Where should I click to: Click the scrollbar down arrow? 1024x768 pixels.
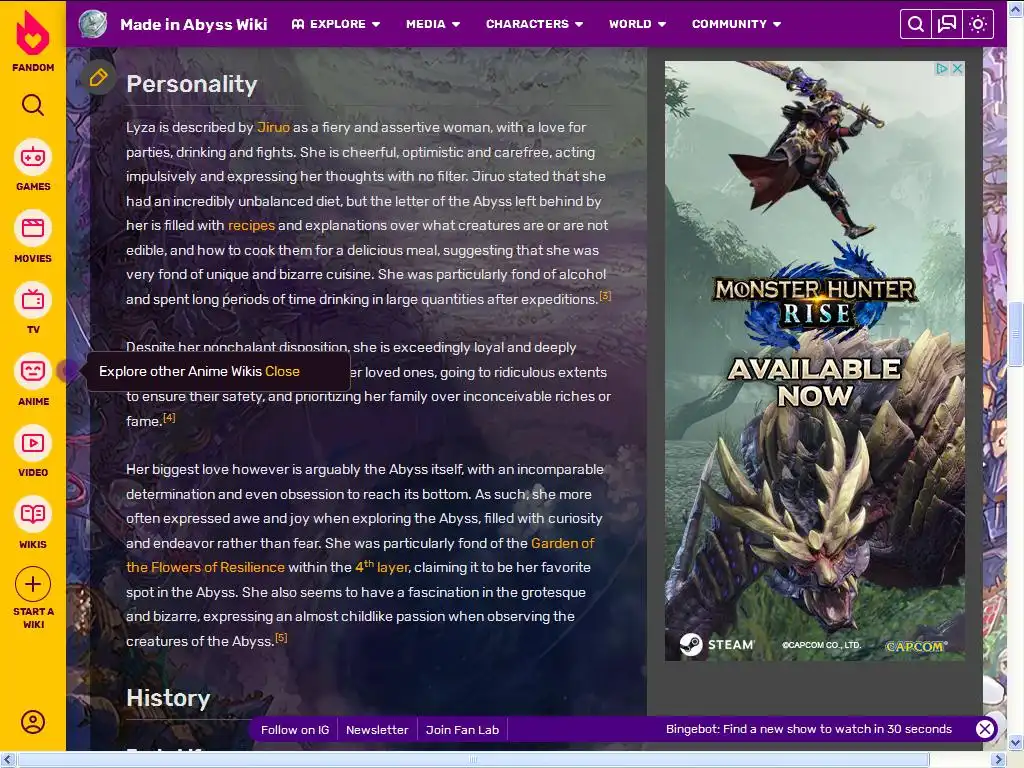pyautogui.click(x=1015, y=743)
